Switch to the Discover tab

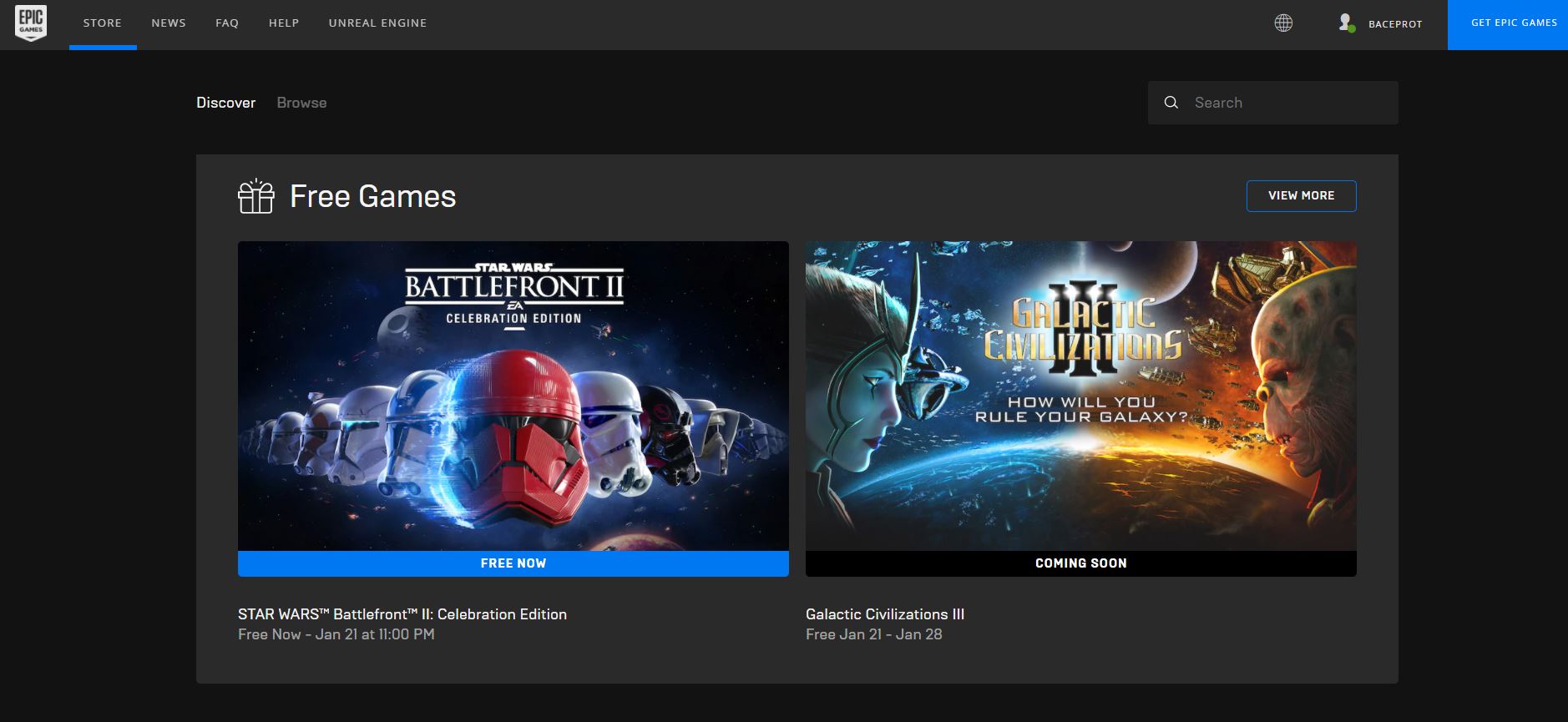[x=225, y=103]
